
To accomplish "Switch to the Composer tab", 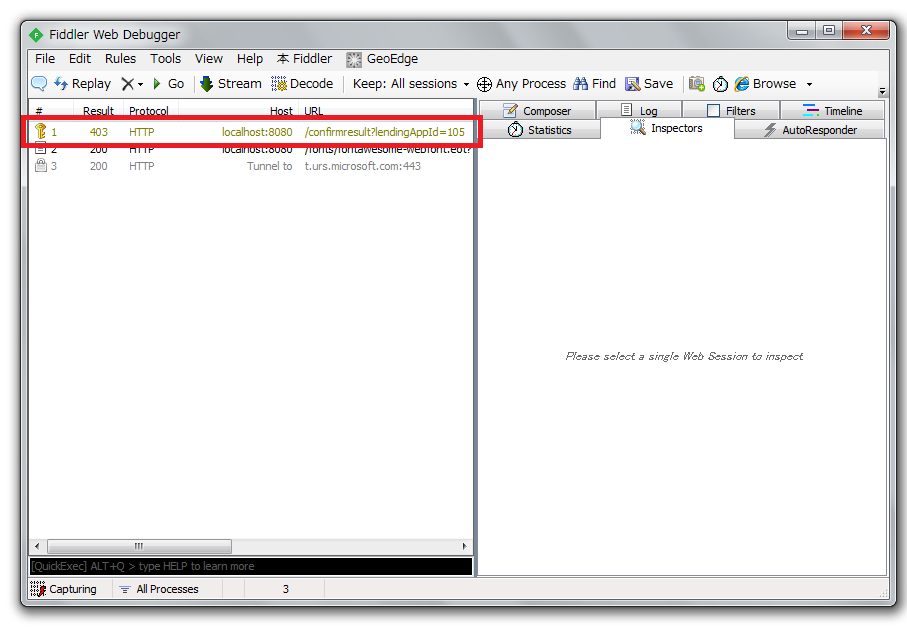I will (x=537, y=110).
